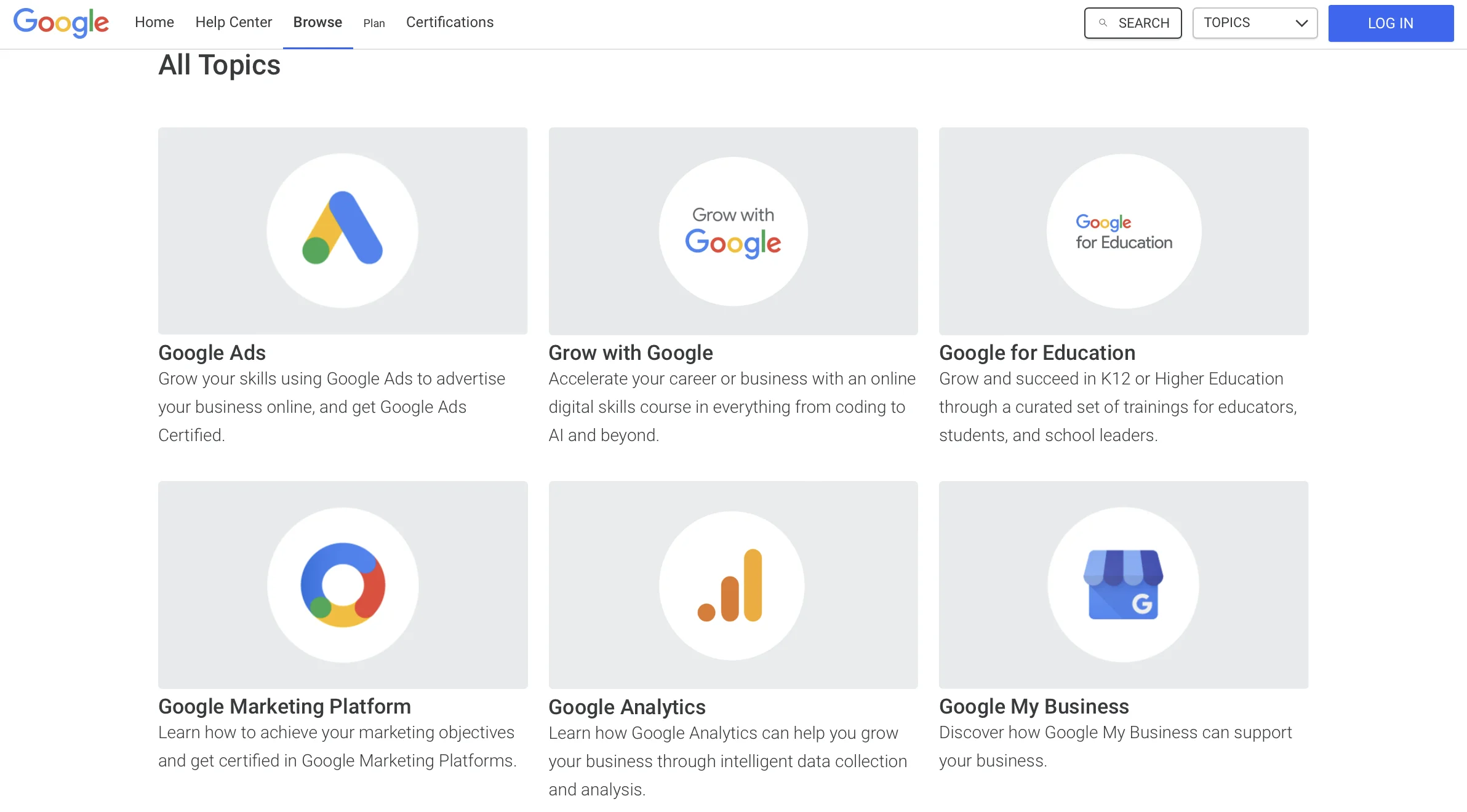The image size is (1467, 812).
Task: Open the Google Ads title link
Action: coord(212,352)
